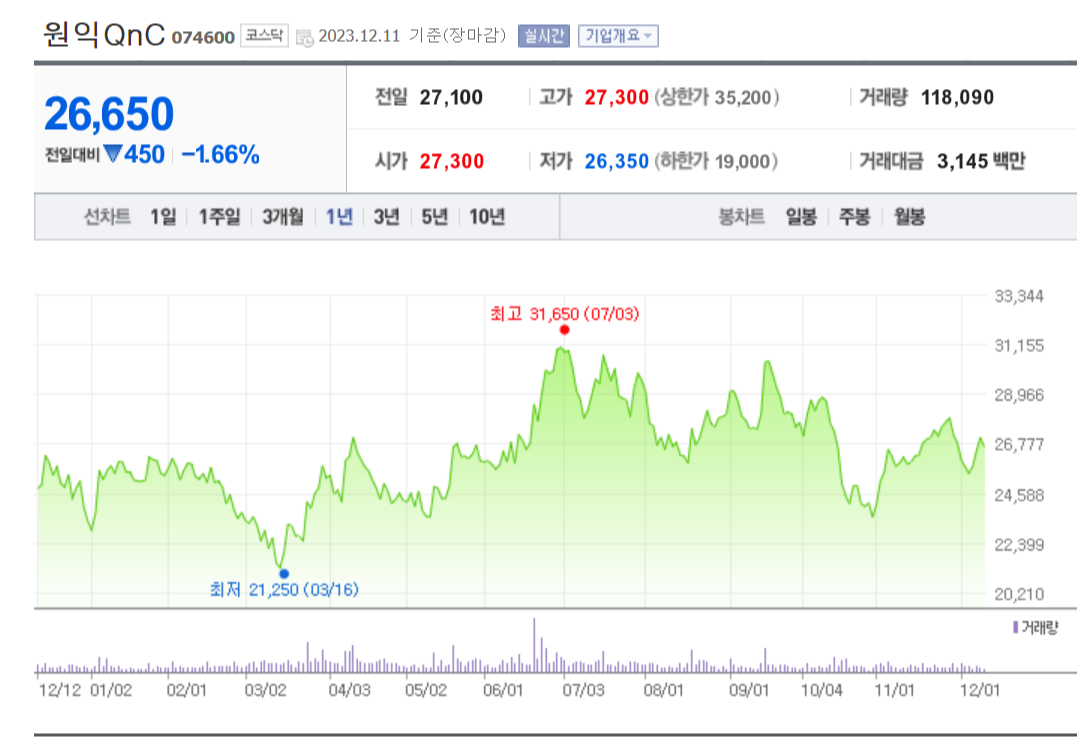This screenshot has height=737, width=1077.
Task: Select the 1주일 line chart tab
Action: (x=219, y=217)
